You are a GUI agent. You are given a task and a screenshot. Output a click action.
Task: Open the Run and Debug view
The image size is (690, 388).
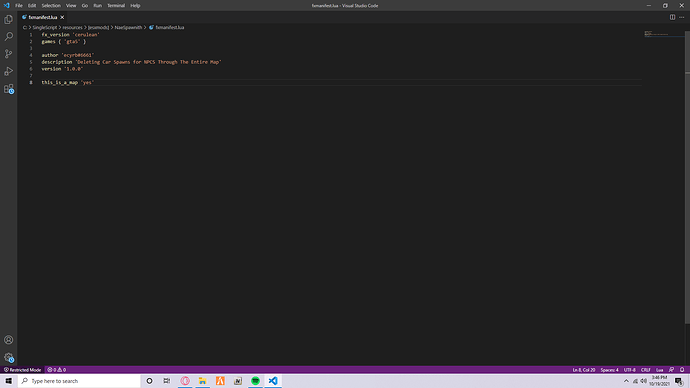(x=8, y=71)
